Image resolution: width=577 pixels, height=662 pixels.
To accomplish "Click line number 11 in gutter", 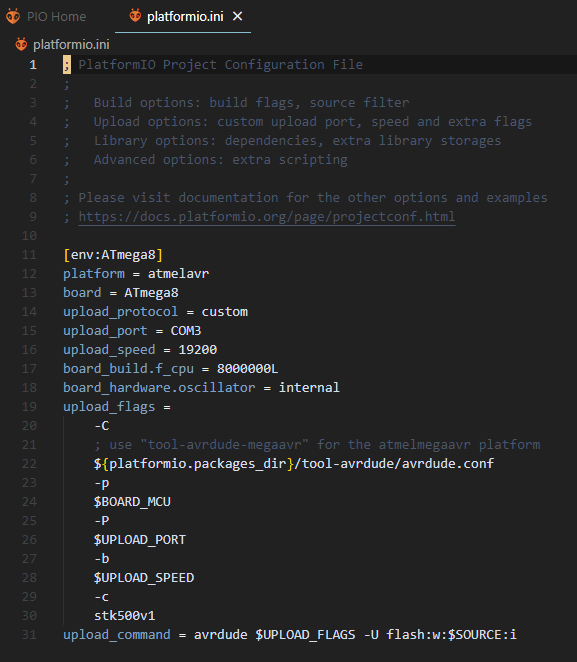I will point(29,255).
